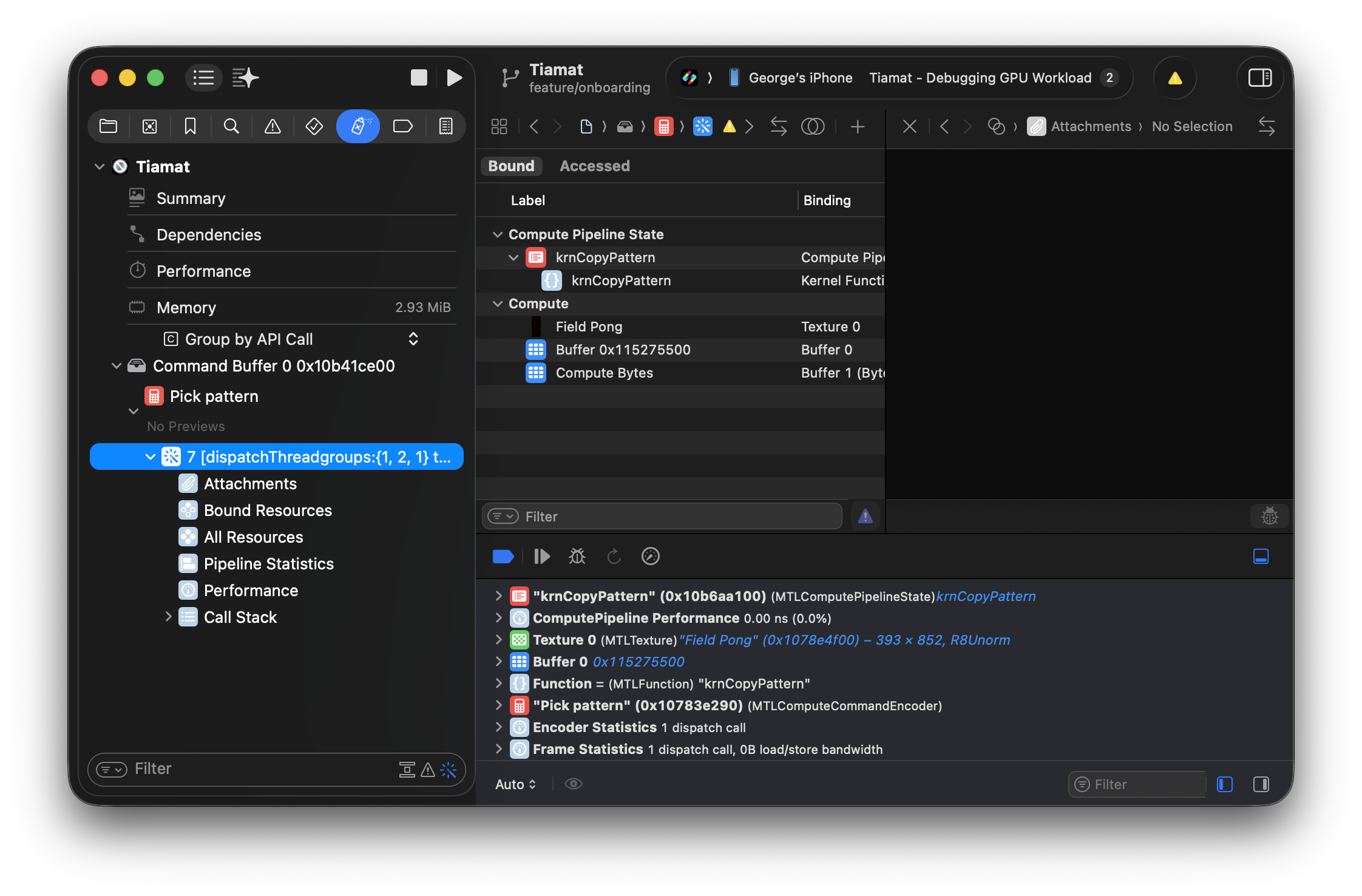
Task: Select the Bound tab
Action: pyautogui.click(x=511, y=166)
